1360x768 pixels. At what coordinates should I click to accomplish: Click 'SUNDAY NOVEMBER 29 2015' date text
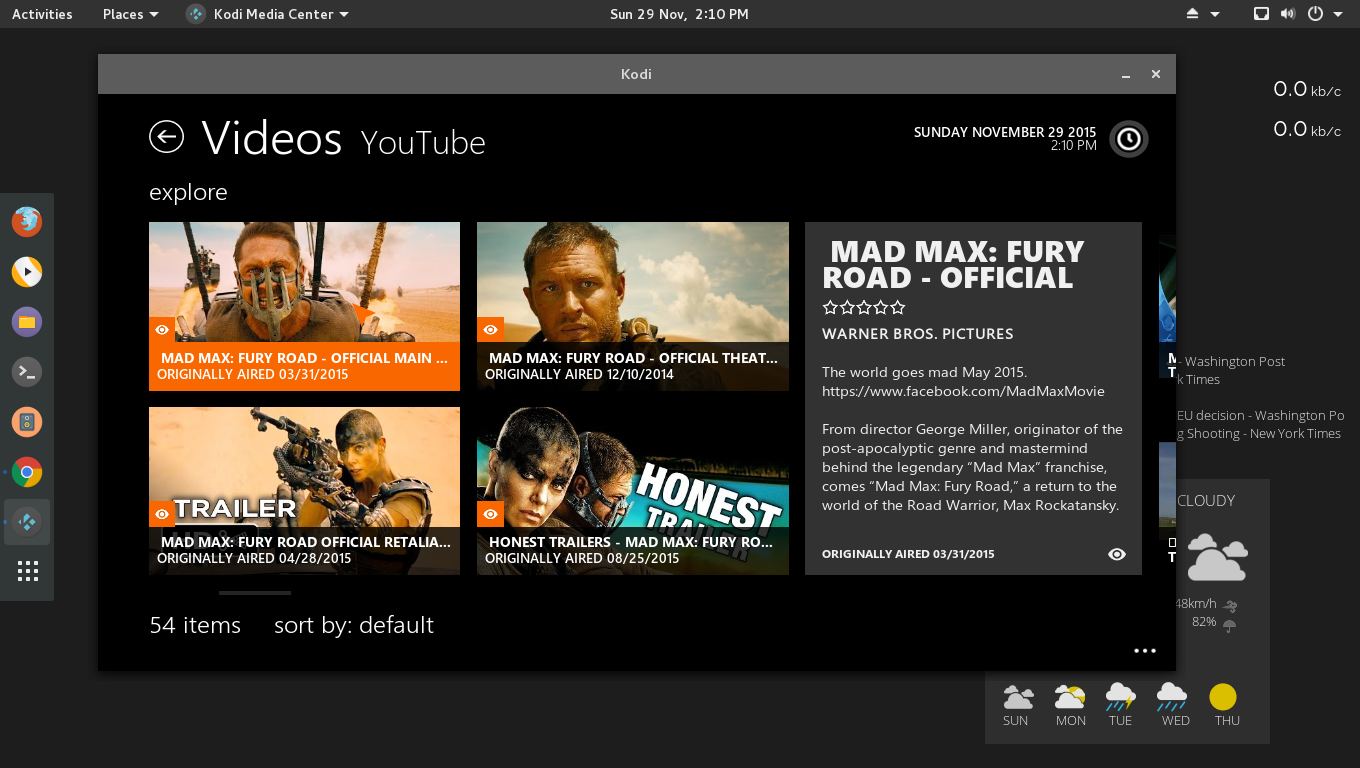1005,132
